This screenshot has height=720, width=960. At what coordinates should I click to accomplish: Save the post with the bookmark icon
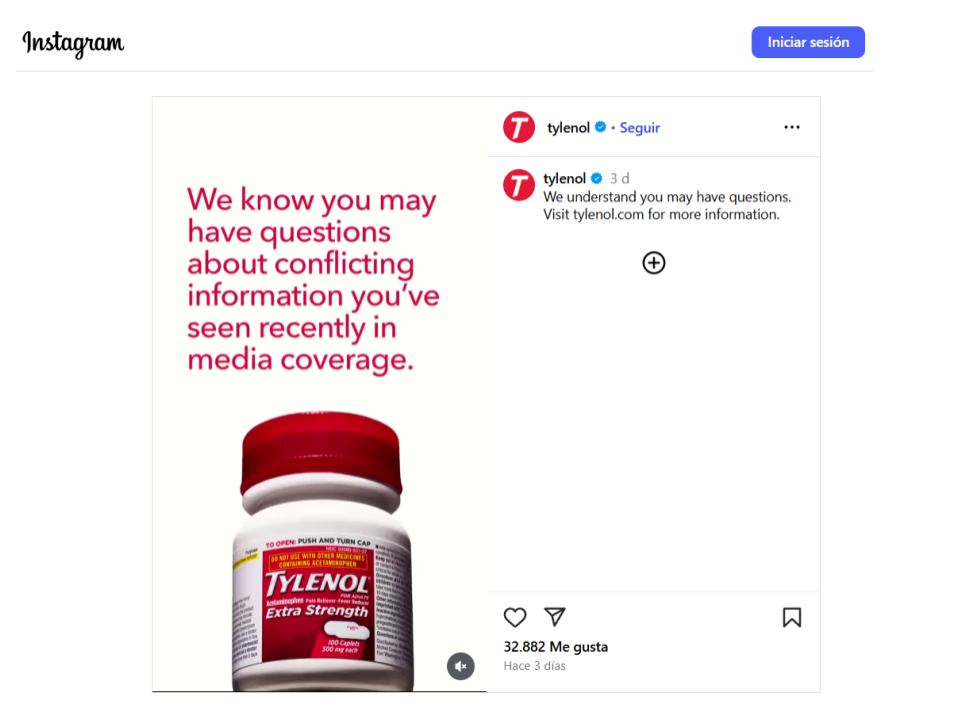(x=792, y=617)
